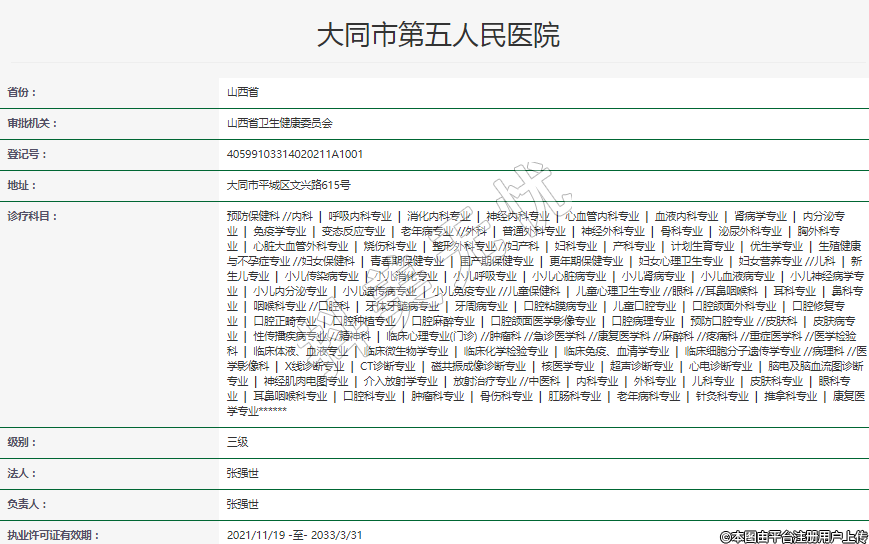Click the hospital level value 三级
869x544 pixels.
[237, 440]
